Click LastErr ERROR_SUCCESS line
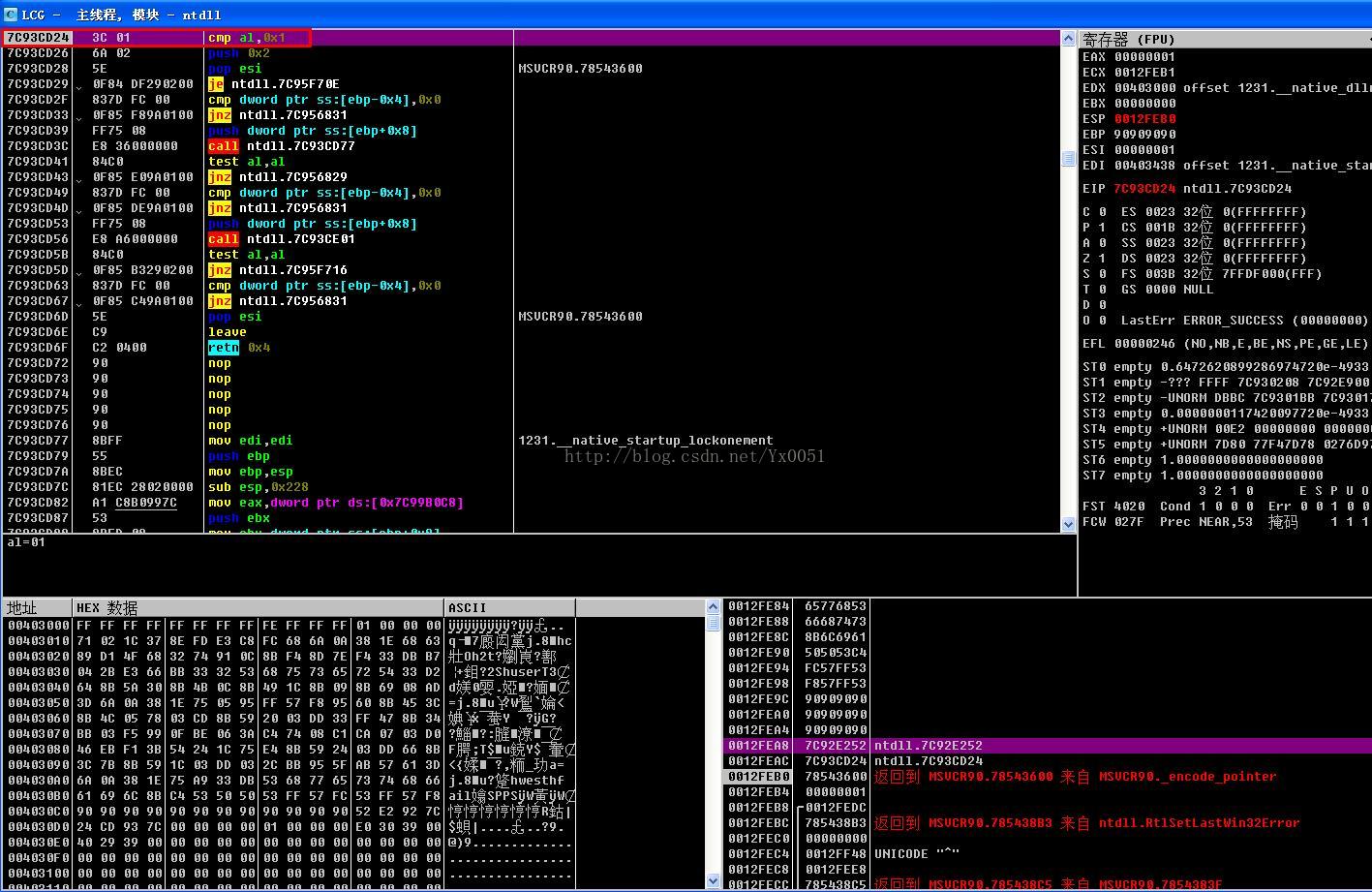This screenshot has height=892, width=1372. coord(1244,321)
